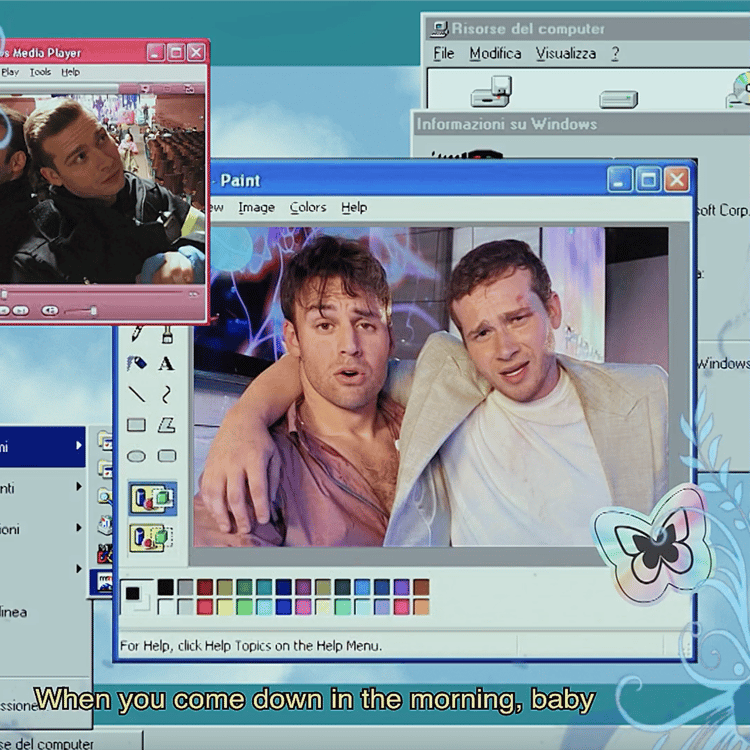
Task: Pick the Text tool marked A
Action: 166,364
